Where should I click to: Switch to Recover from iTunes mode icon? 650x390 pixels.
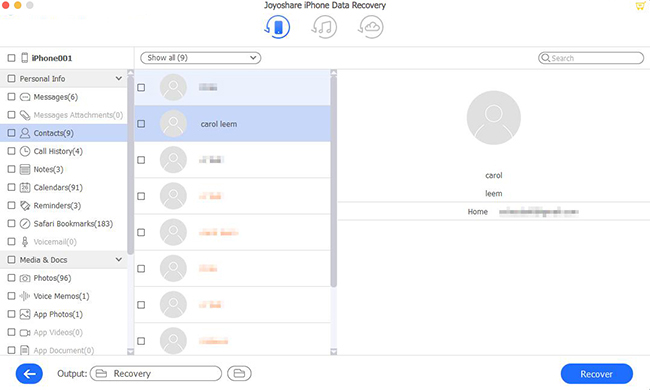point(324,27)
